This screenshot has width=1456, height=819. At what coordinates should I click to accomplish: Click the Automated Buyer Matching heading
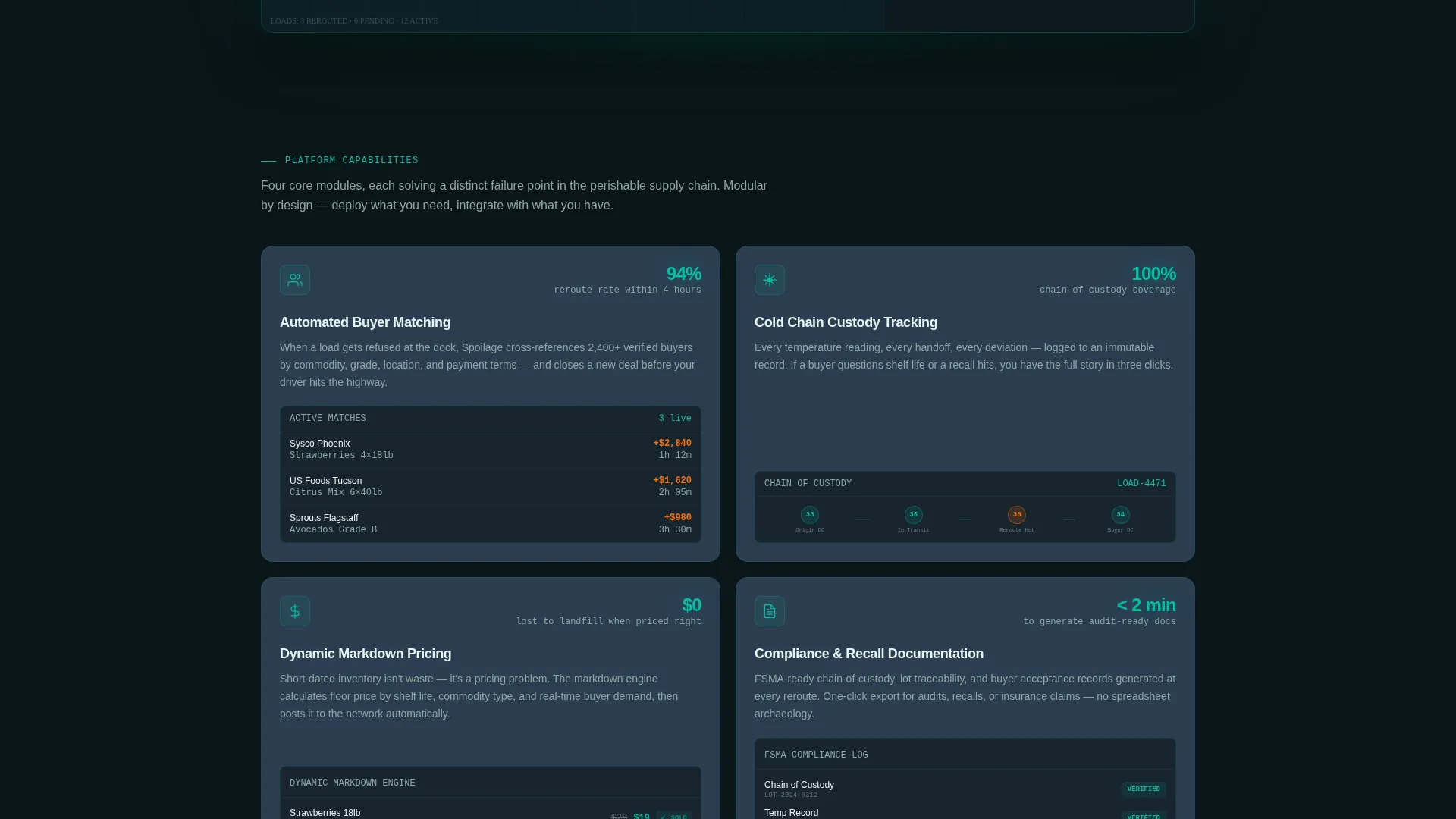[x=366, y=322]
